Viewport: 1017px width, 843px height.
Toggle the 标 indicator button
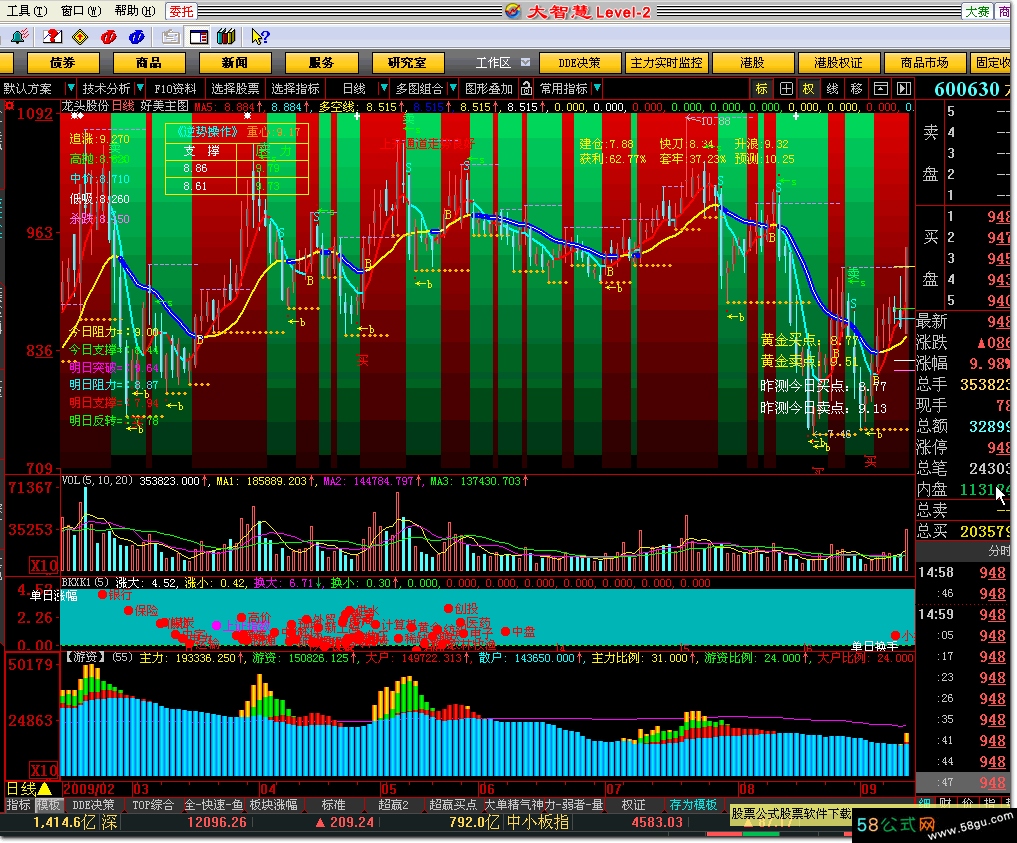(x=761, y=88)
